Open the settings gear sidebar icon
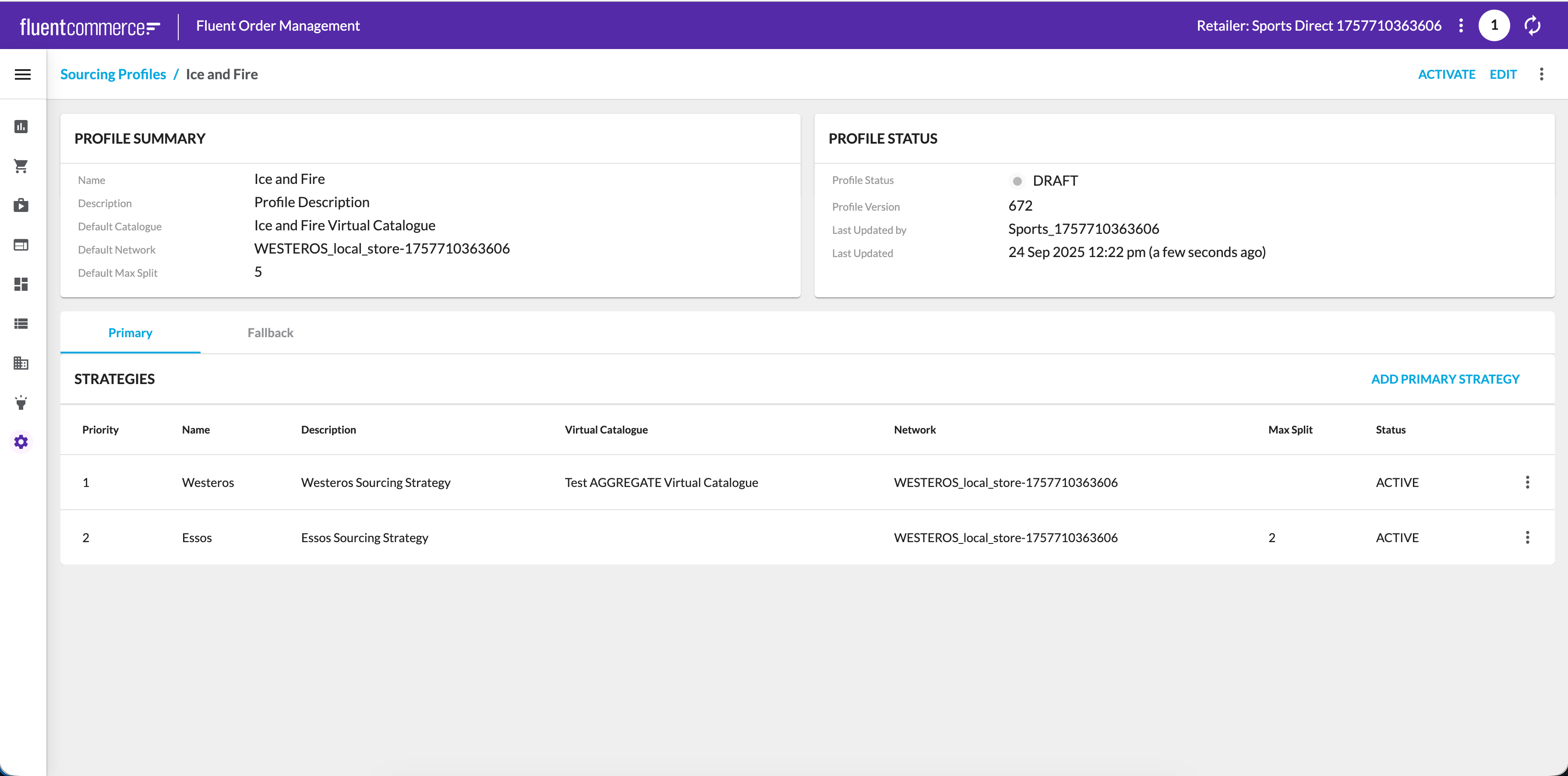Screen dimensions: 1568x776 tap(21, 442)
